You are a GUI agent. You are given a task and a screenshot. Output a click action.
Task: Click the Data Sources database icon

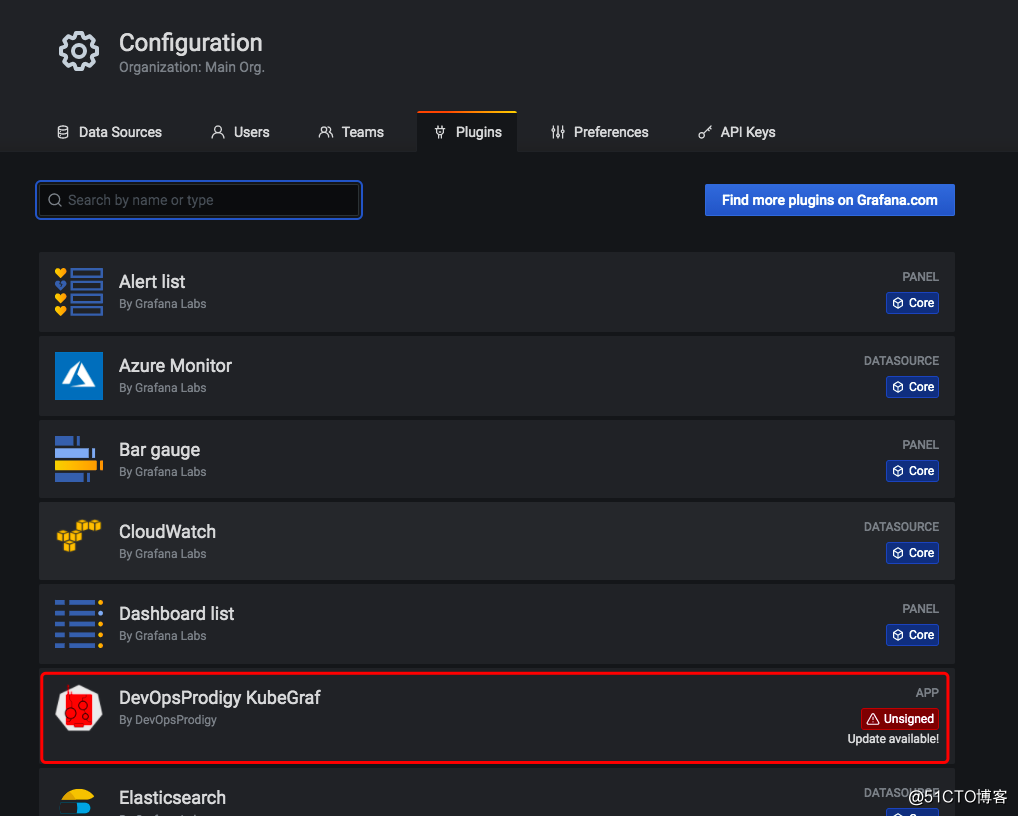point(63,132)
